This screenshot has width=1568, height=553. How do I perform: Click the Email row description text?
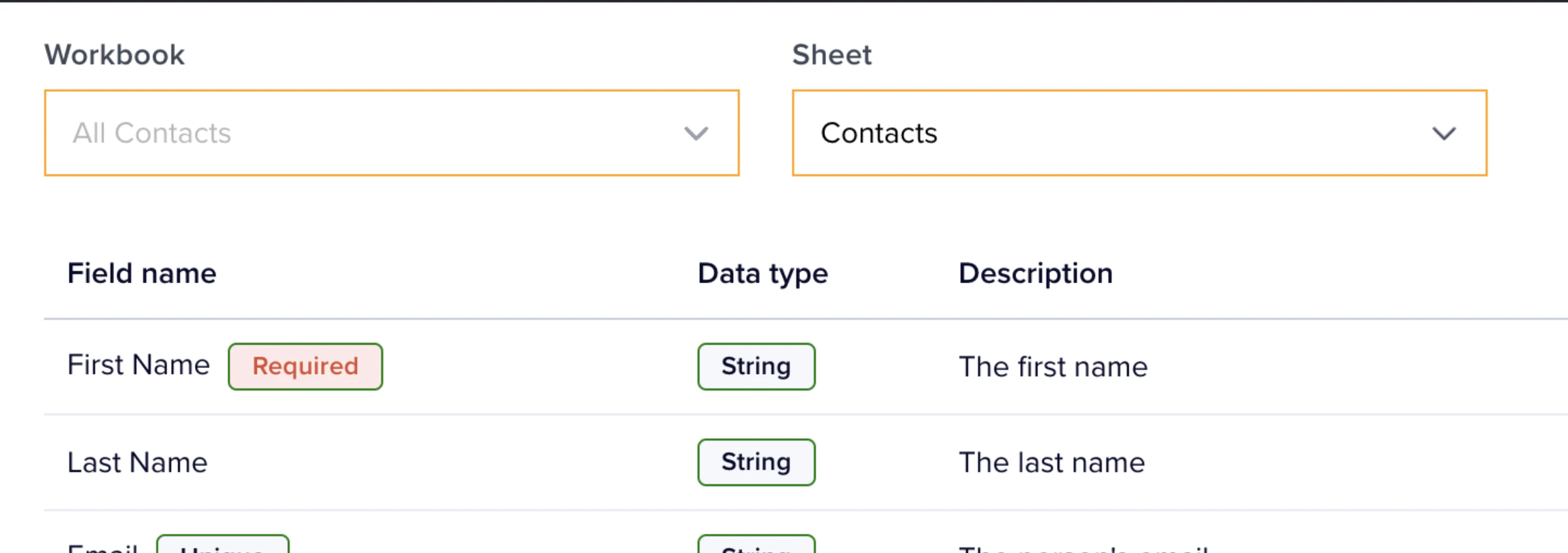[x=1084, y=548]
